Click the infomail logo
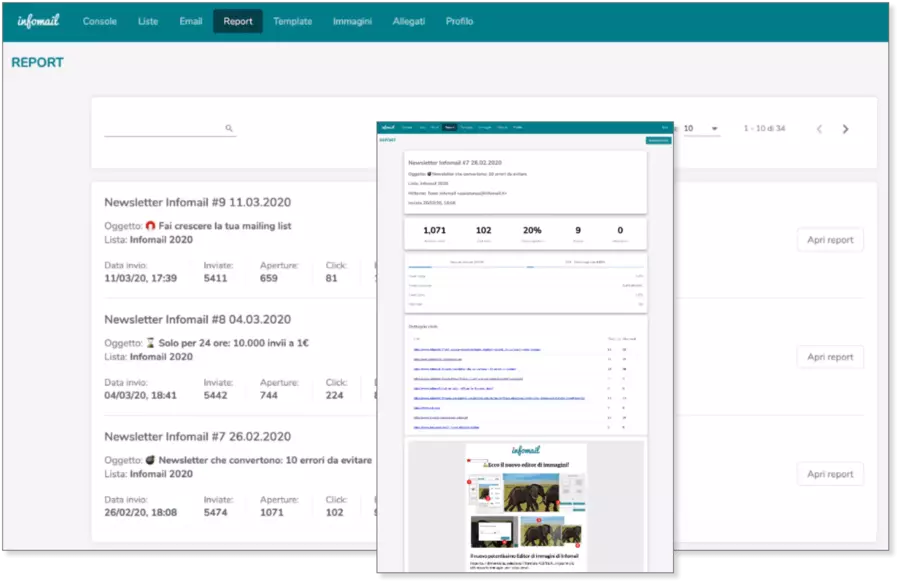This screenshot has width=900, height=584. (38, 21)
